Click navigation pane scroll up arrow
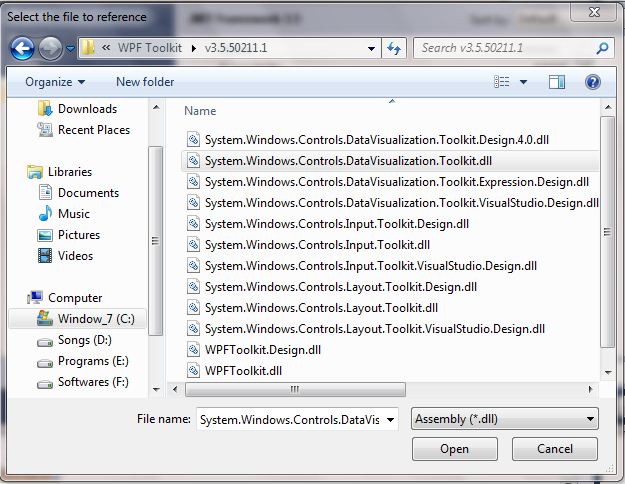Screen dimensions: 625x484 click(x=156, y=107)
